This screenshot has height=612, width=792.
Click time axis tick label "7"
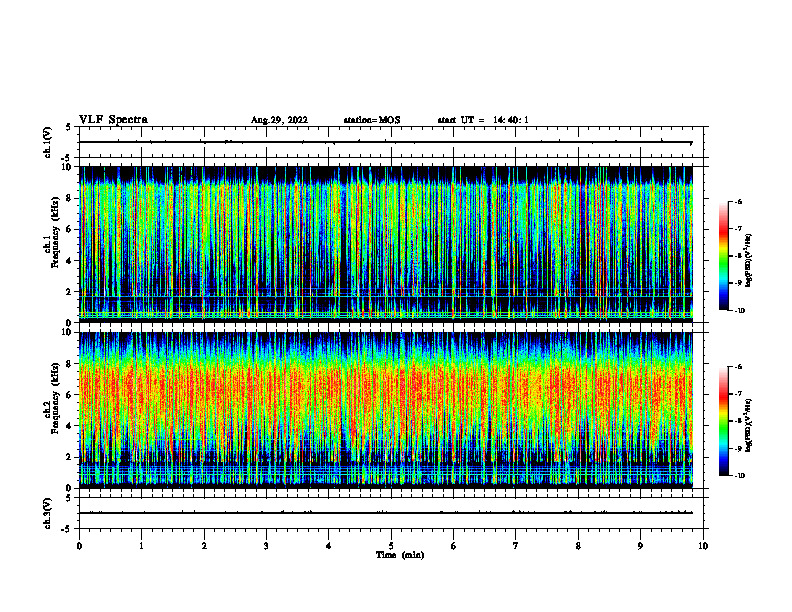tap(516, 546)
